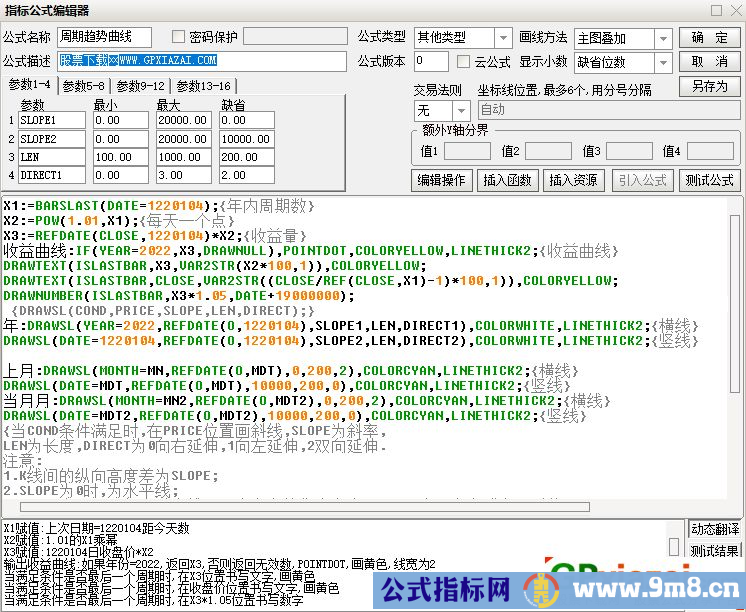Open the 交易法则 dropdown showing 无
The width and height of the screenshot is (746, 612).
pyautogui.click(x=461, y=111)
